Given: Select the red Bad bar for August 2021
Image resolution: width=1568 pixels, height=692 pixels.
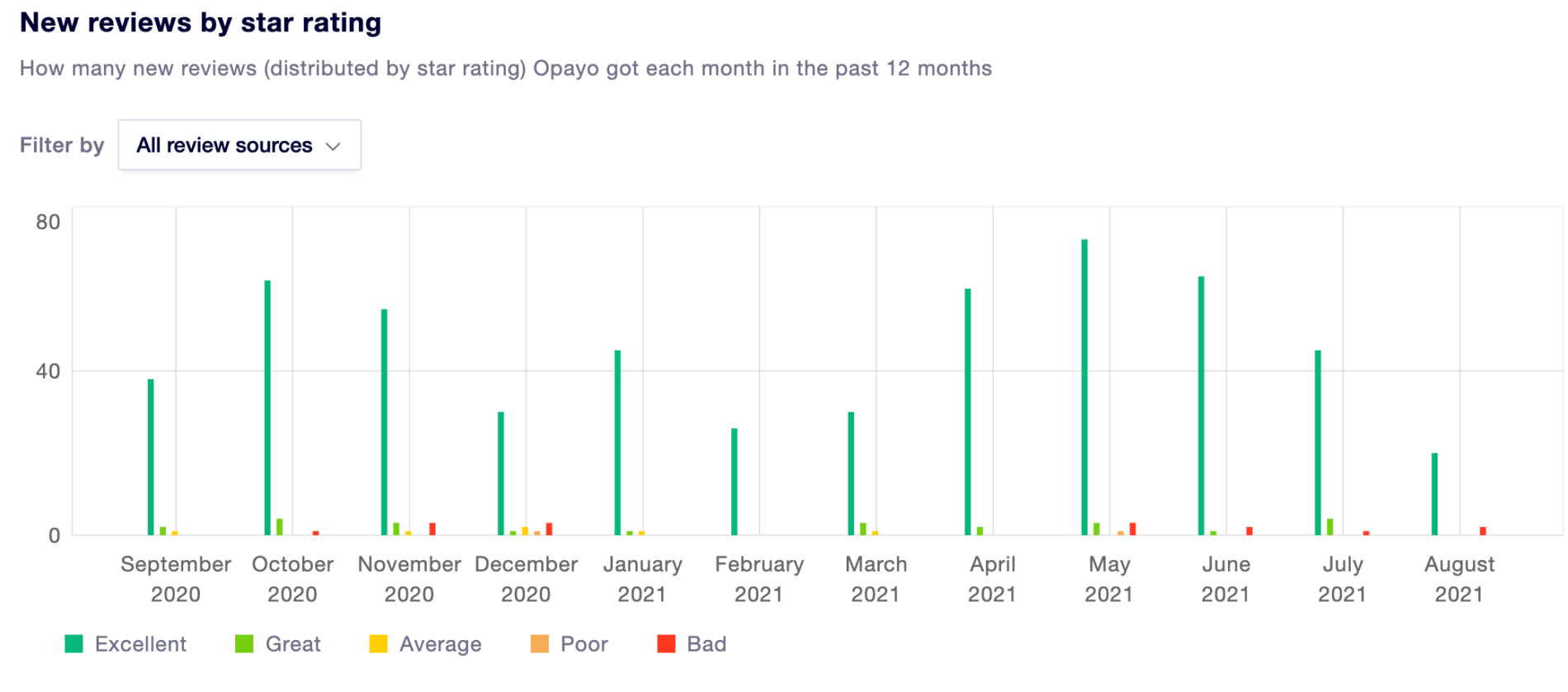Looking at the screenshot, I should pos(1483,531).
